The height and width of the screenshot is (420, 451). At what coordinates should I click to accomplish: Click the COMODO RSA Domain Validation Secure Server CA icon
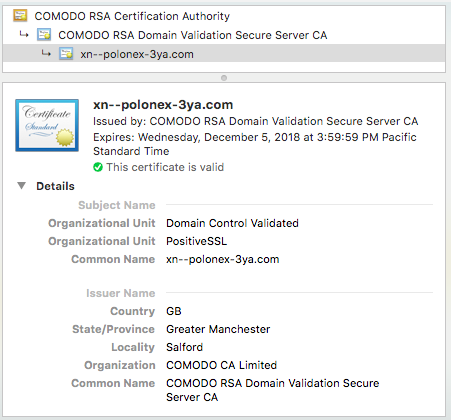pos(44,35)
